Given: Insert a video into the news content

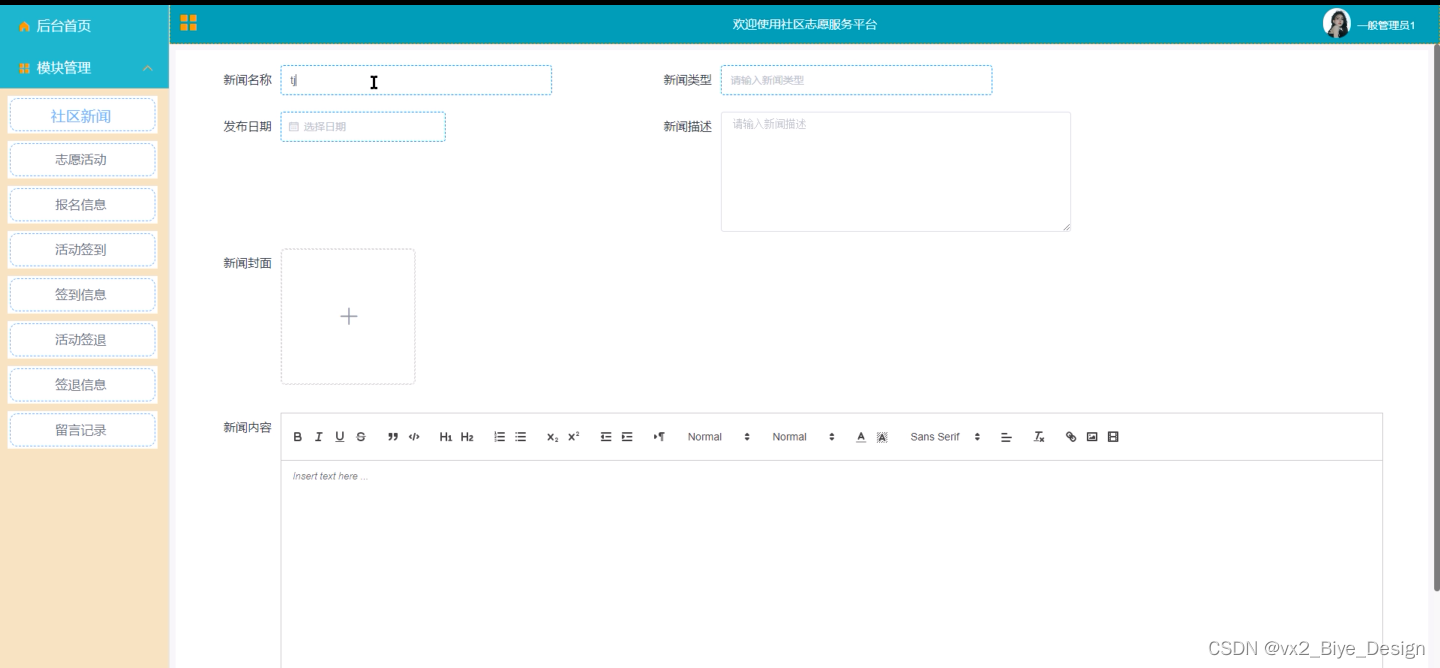Looking at the screenshot, I should pyautogui.click(x=1113, y=437).
